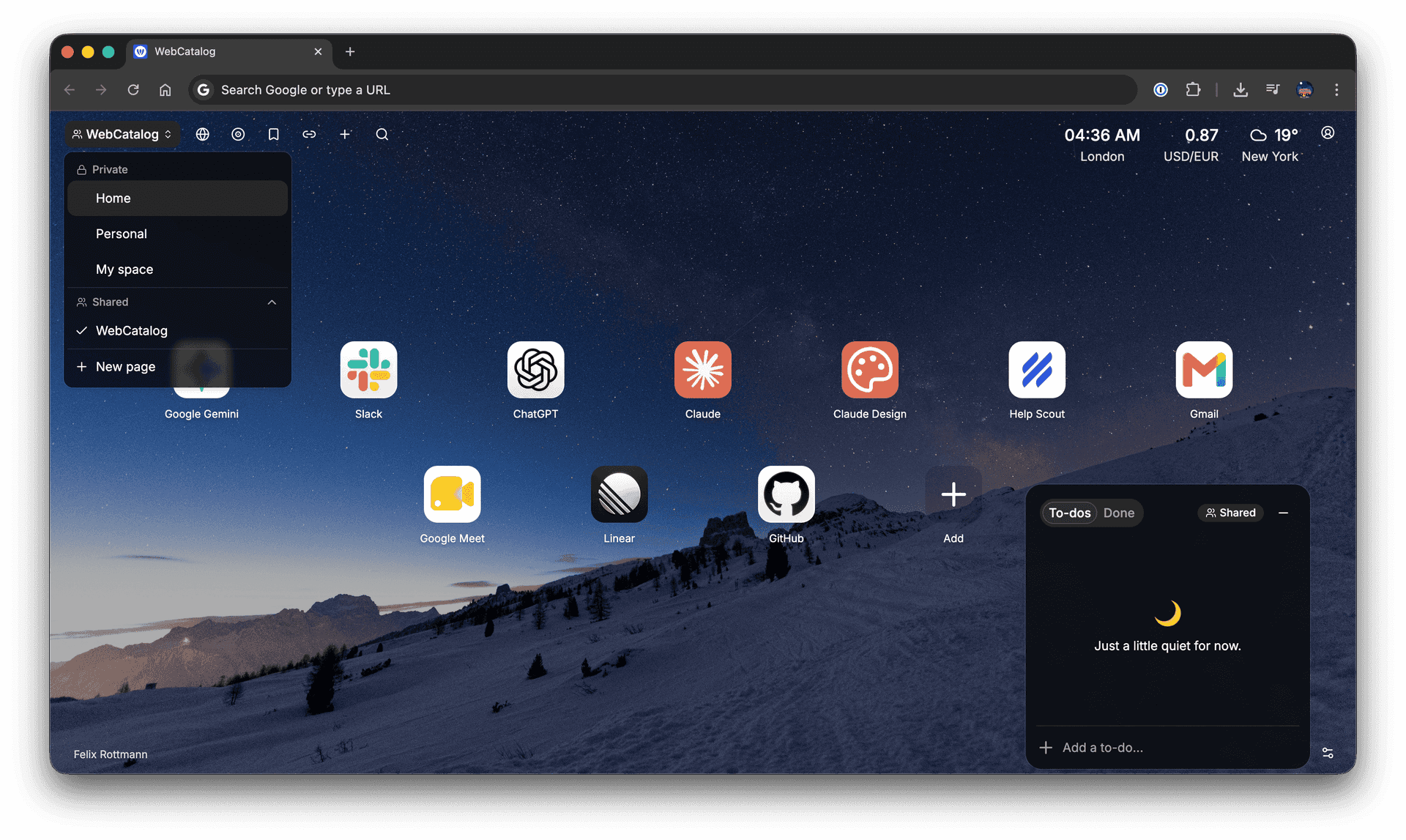Open the GitHub app tile
The width and height of the screenshot is (1406, 840).
(x=786, y=494)
